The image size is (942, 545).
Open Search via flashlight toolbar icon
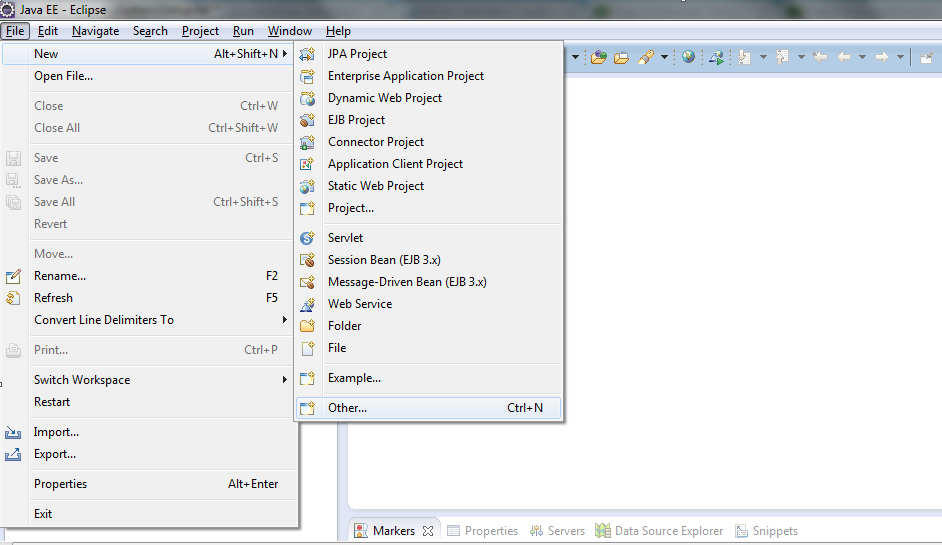pos(646,58)
